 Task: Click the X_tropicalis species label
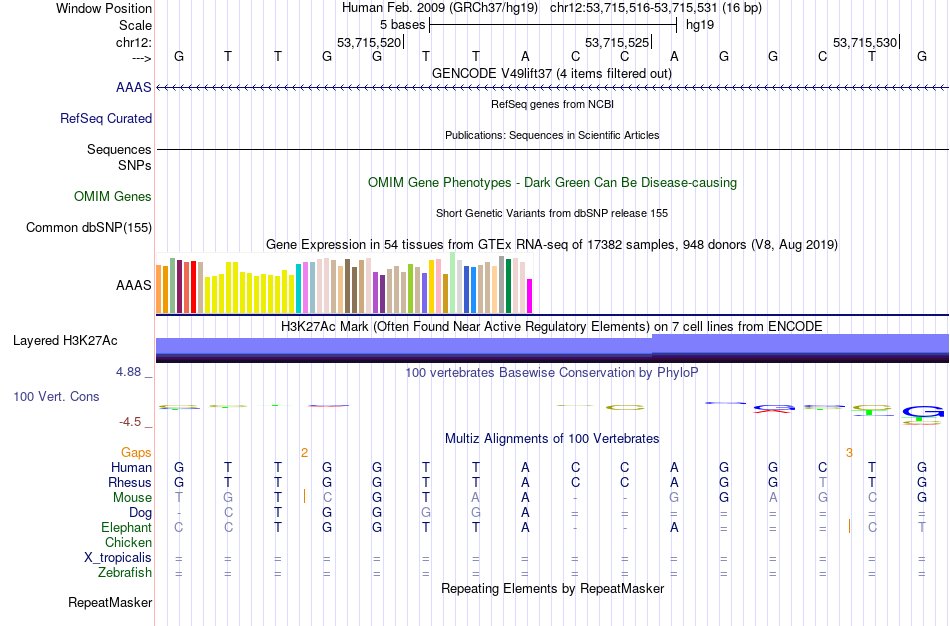(x=118, y=558)
